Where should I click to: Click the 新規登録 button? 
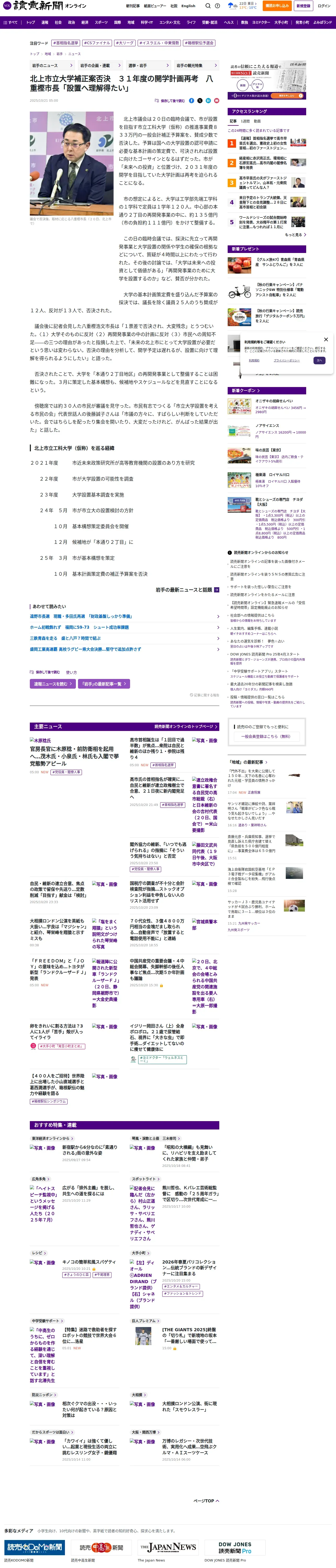click(x=303, y=5)
